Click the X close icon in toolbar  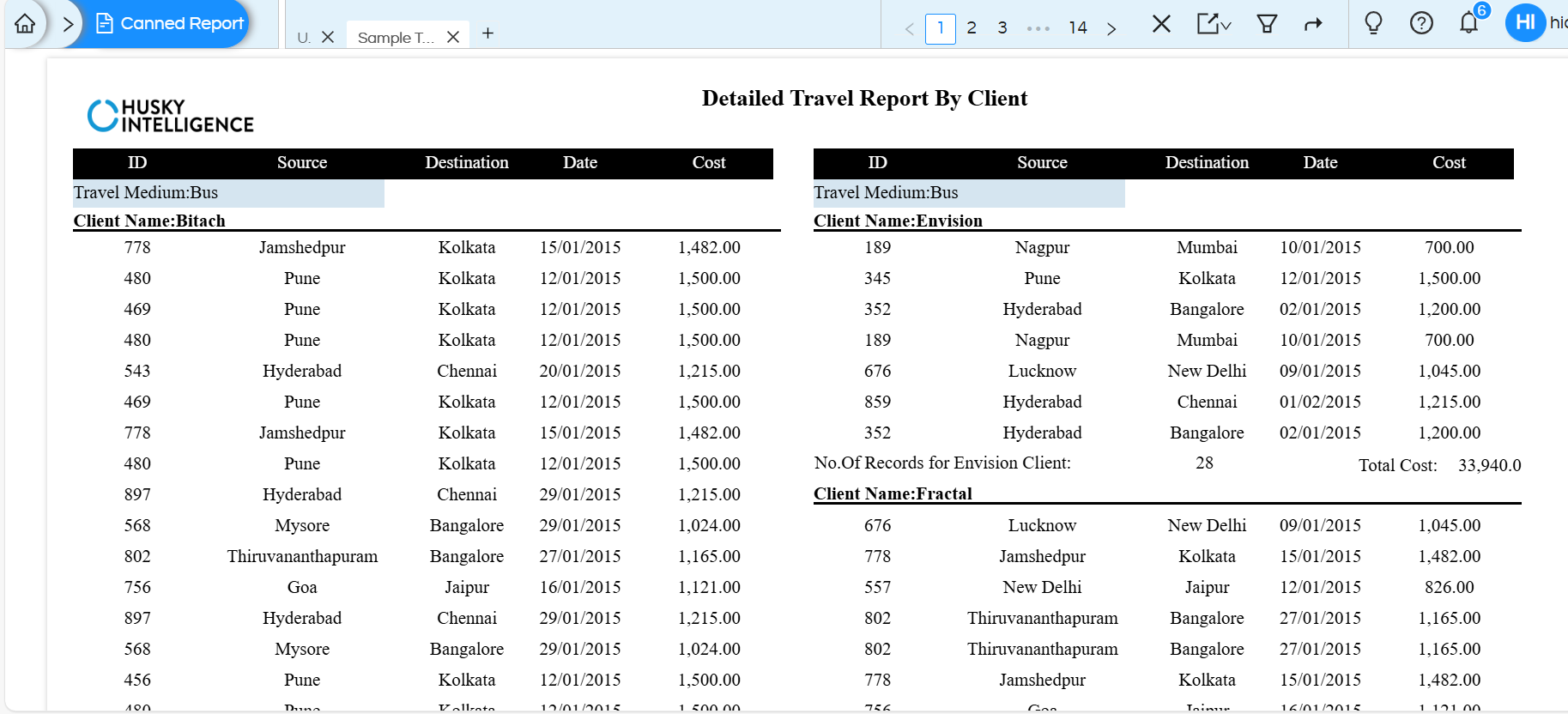pyautogui.click(x=1161, y=23)
